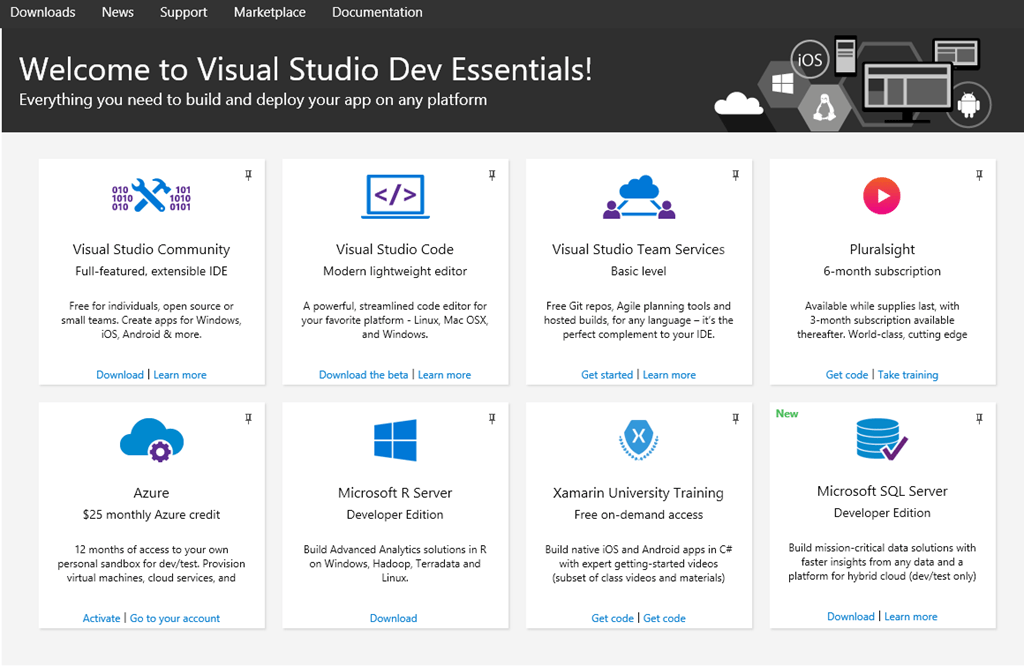The height and width of the screenshot is (667, 1024).
Task: Click Take training under Pluralsight
Action: pyautogui.click(x=908, y=374)
